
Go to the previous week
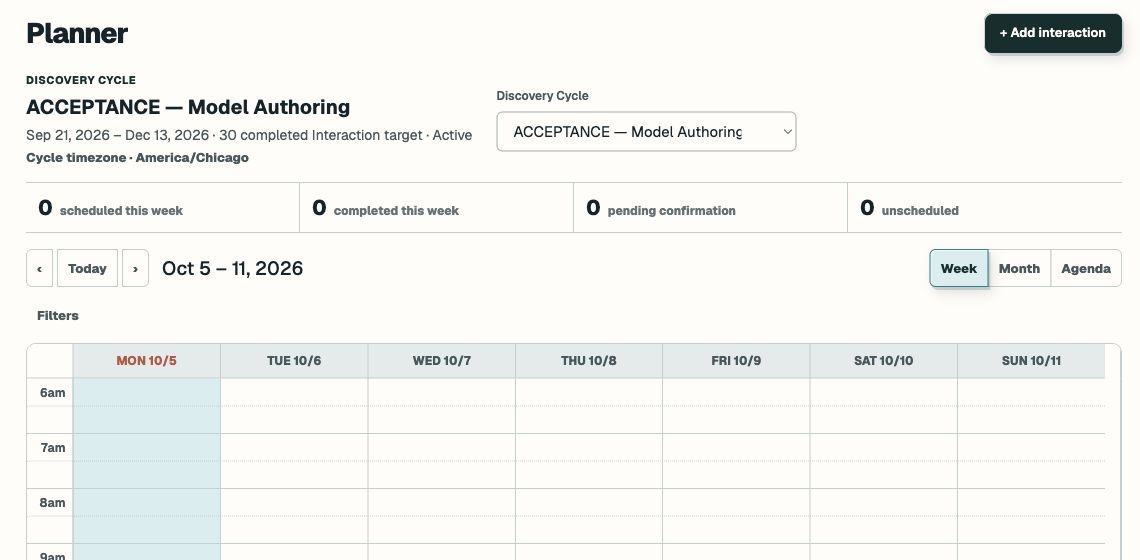39,268
